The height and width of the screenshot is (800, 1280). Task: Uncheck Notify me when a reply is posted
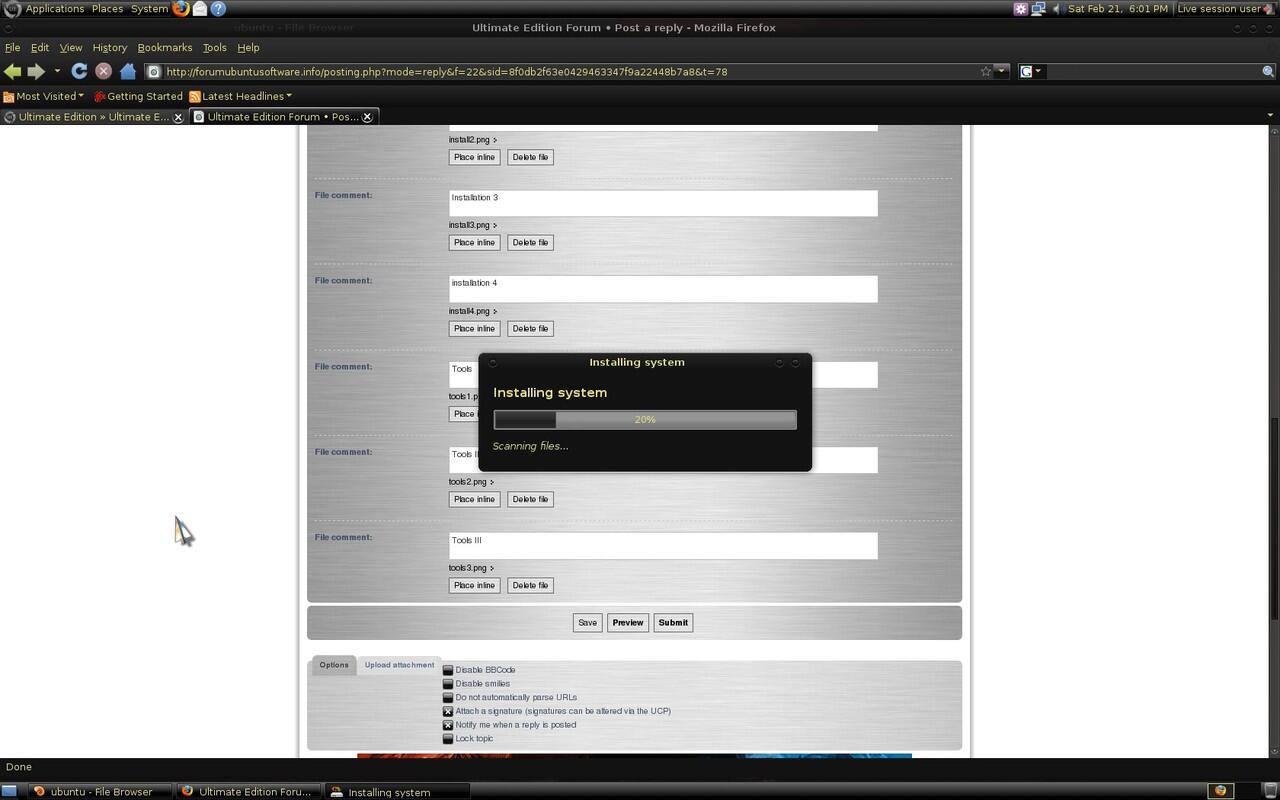pos(448,725)
